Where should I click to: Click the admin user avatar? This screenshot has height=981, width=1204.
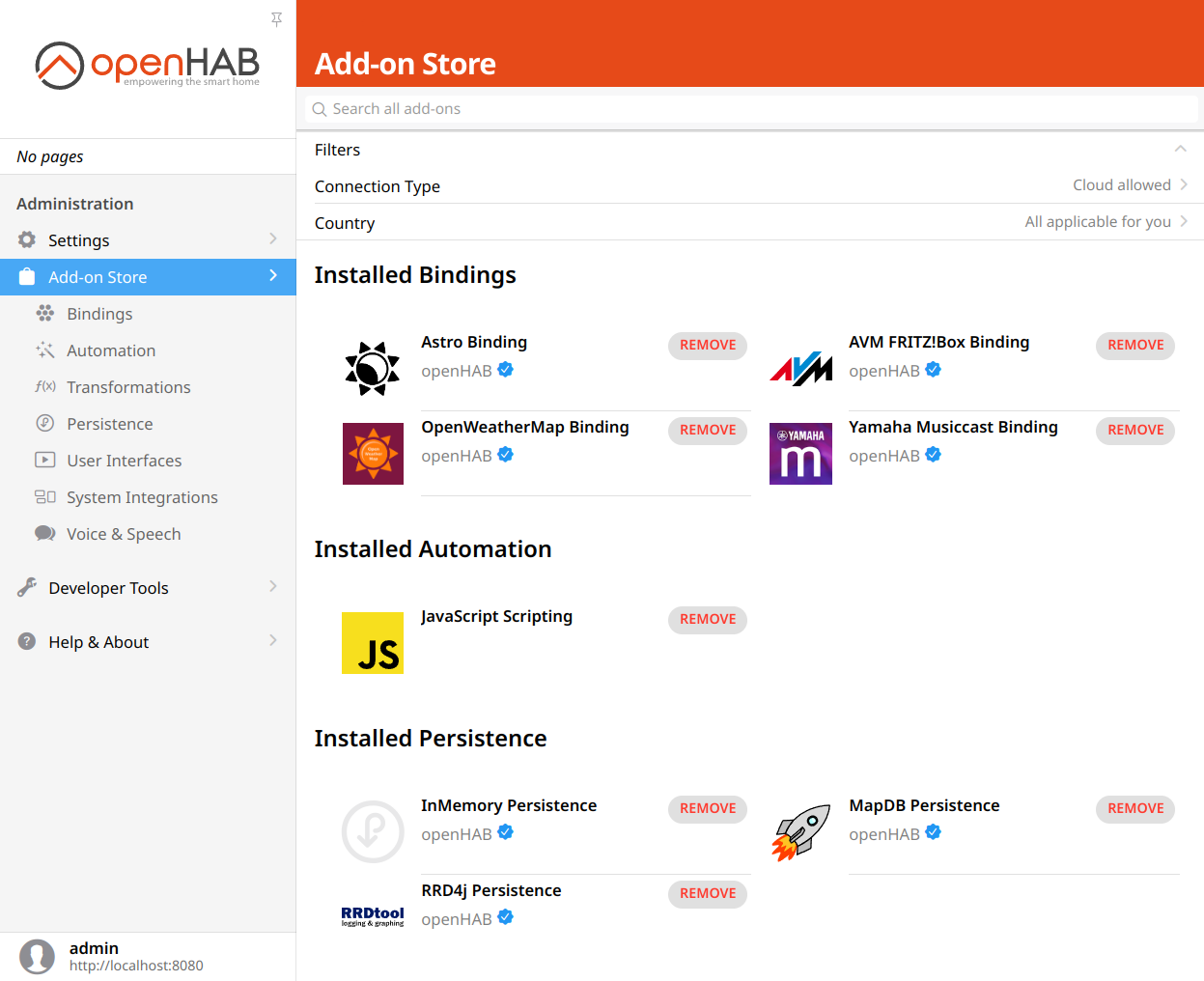coord(38,956)
